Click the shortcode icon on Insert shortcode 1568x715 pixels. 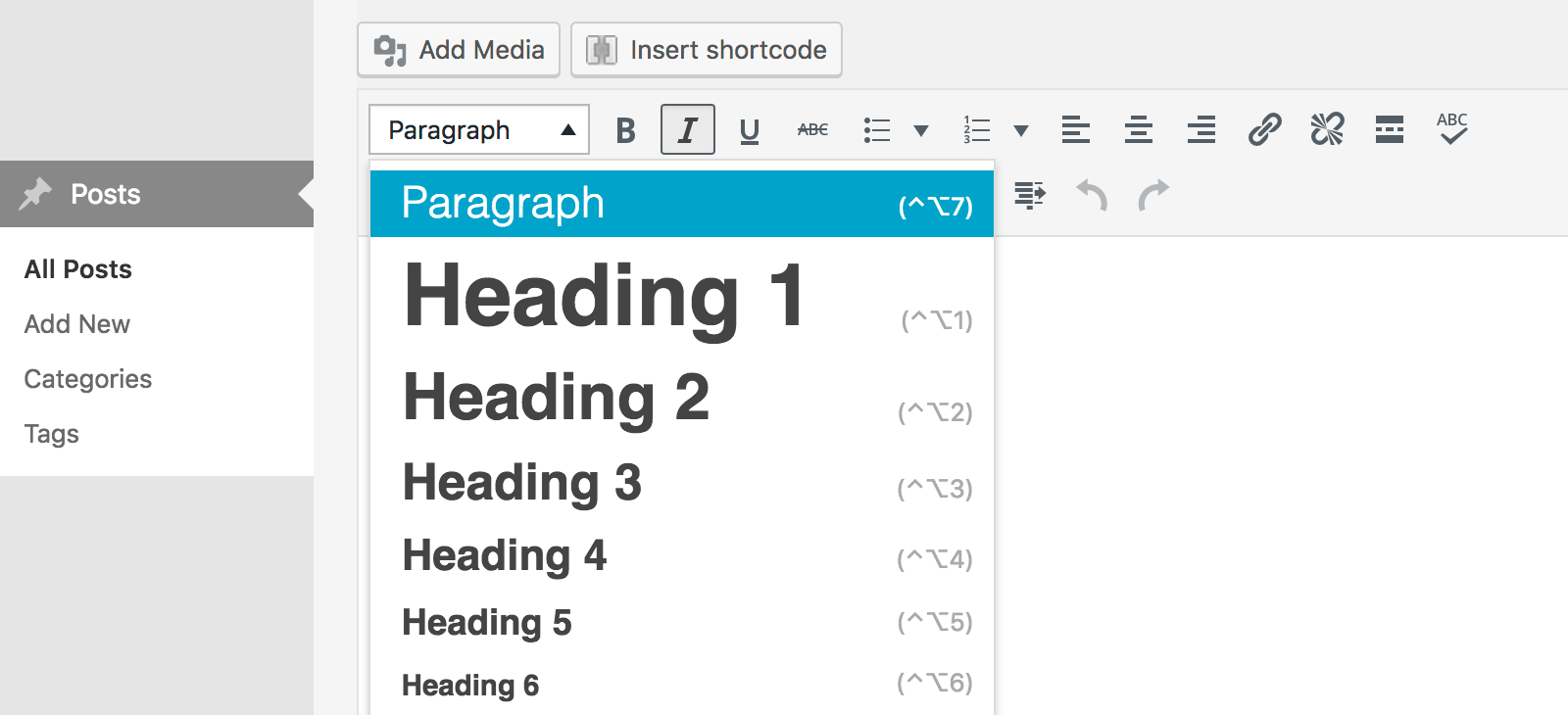tap(602, 50)
